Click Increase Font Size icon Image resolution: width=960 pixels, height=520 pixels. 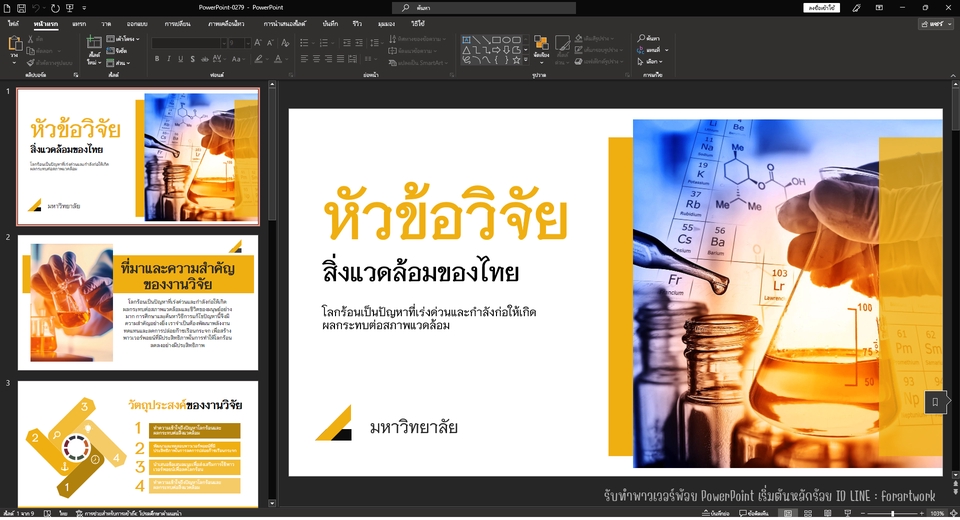(258, 43)
